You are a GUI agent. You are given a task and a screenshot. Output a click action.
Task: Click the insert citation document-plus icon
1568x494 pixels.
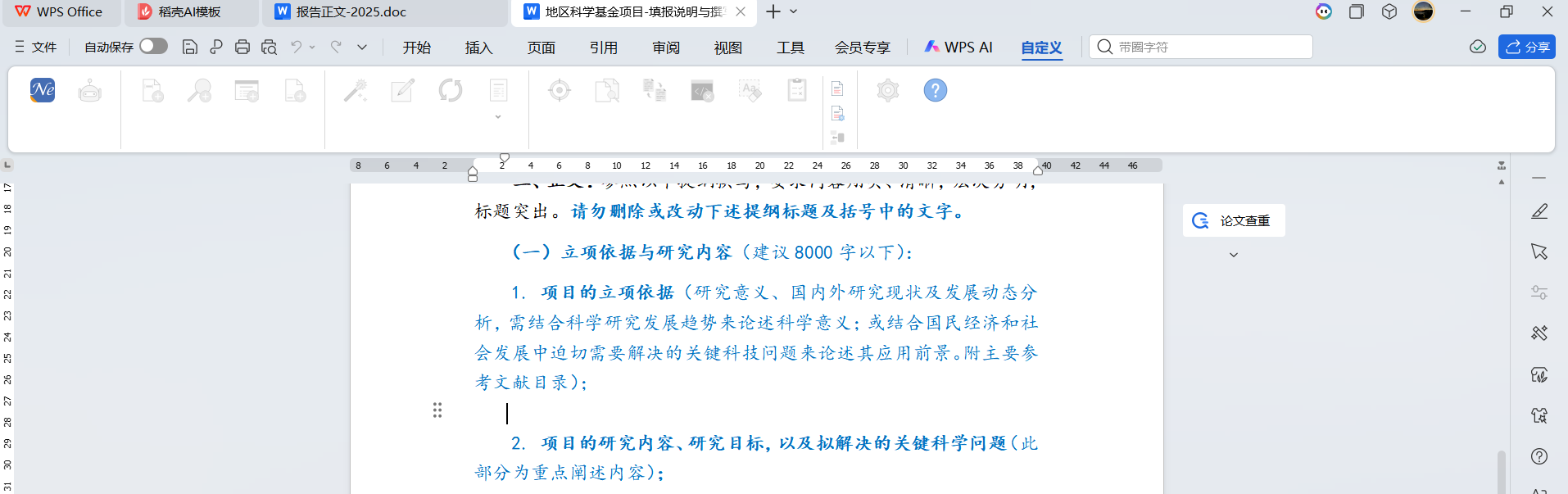[152, 90]
